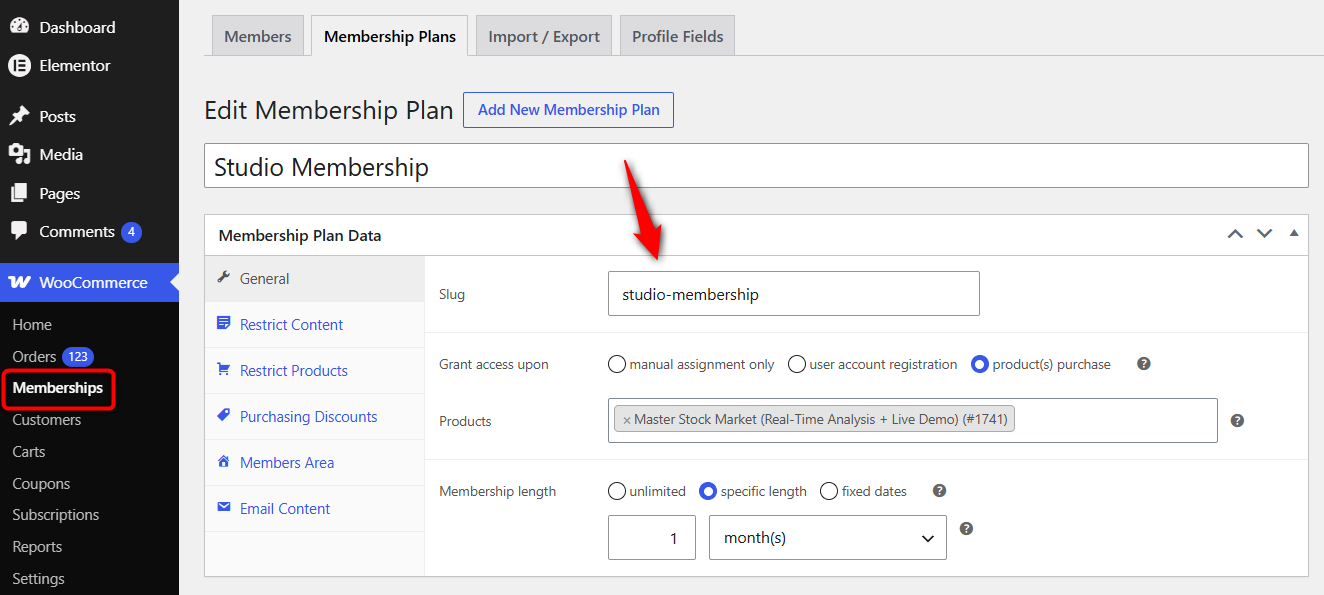Click the Comments 4 count badge
The image size is (1324, 595).
131,232
